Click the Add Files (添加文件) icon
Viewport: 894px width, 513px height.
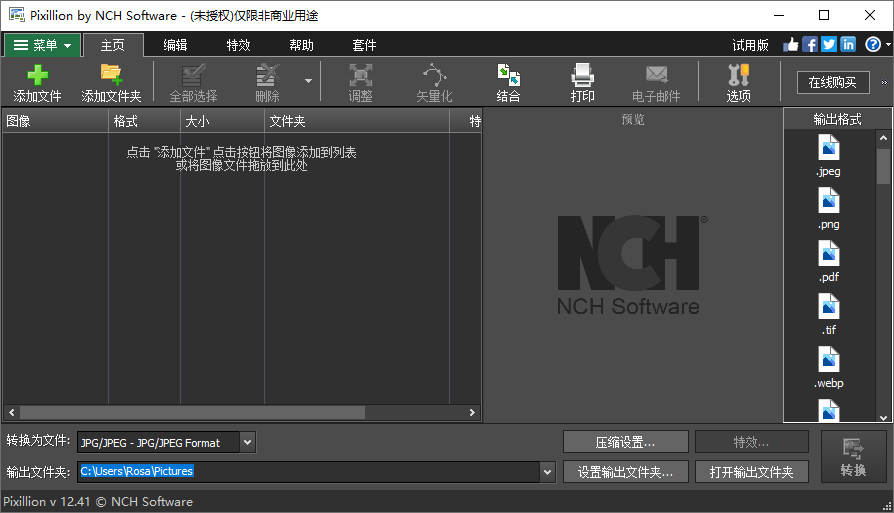point(37,76)
